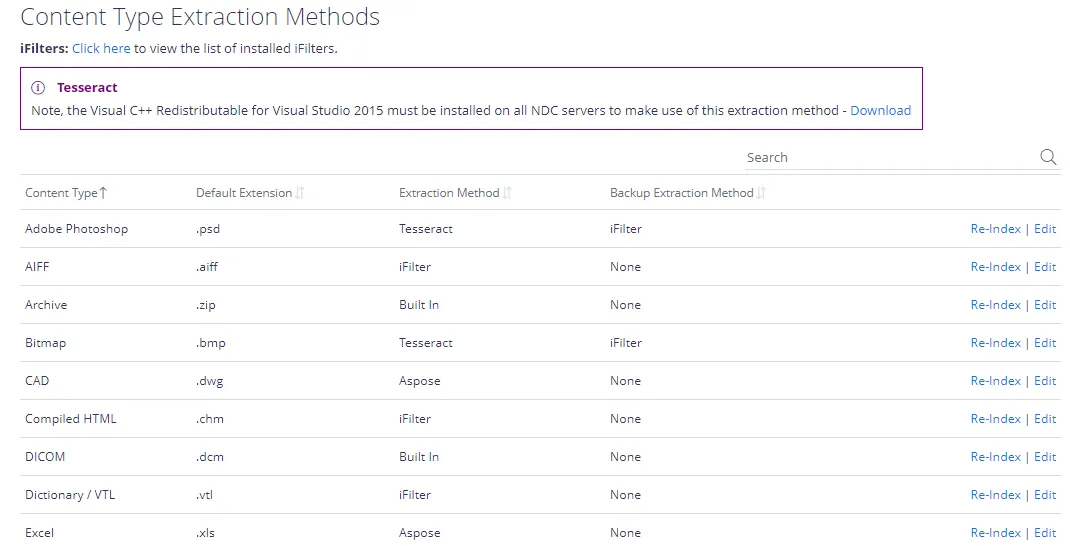Click Backup Extraction Method sort arrows
The height and width of the screenshot is (546, 1070).
click(x=762, y=193)
